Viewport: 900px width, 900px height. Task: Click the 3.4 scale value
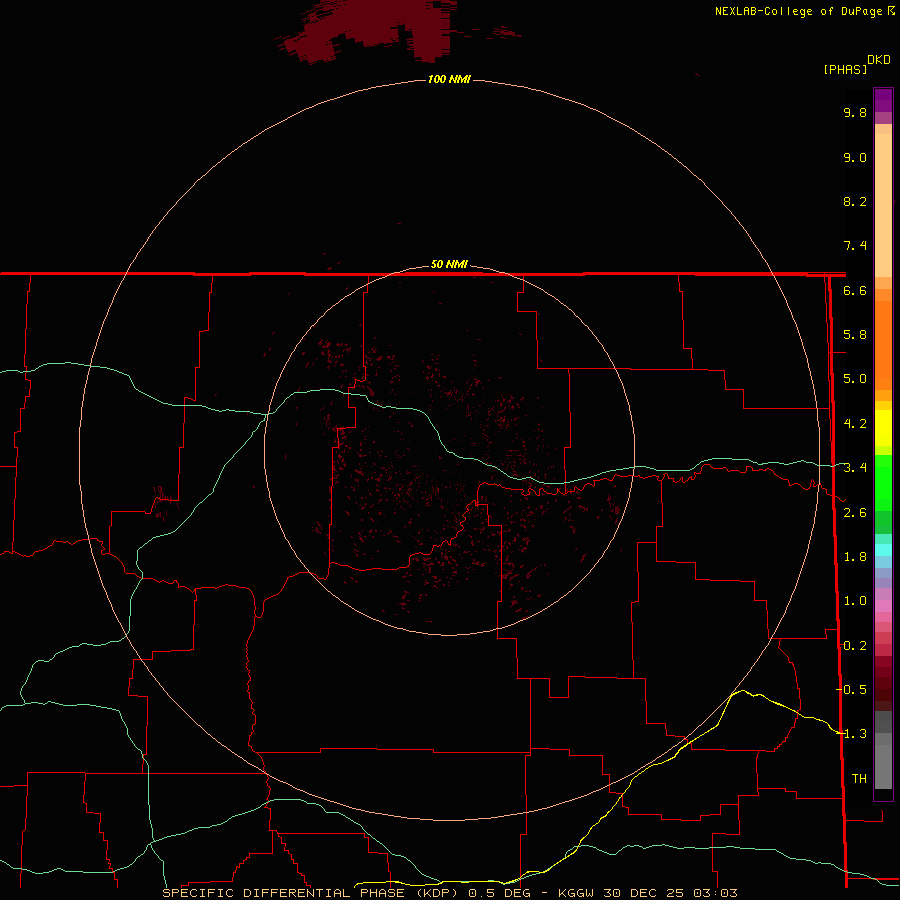coord(855,468)
